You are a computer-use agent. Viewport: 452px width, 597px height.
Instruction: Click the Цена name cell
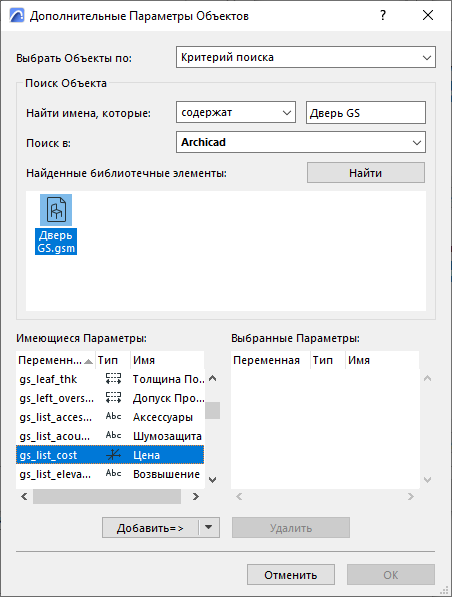(x=146, y=455)
